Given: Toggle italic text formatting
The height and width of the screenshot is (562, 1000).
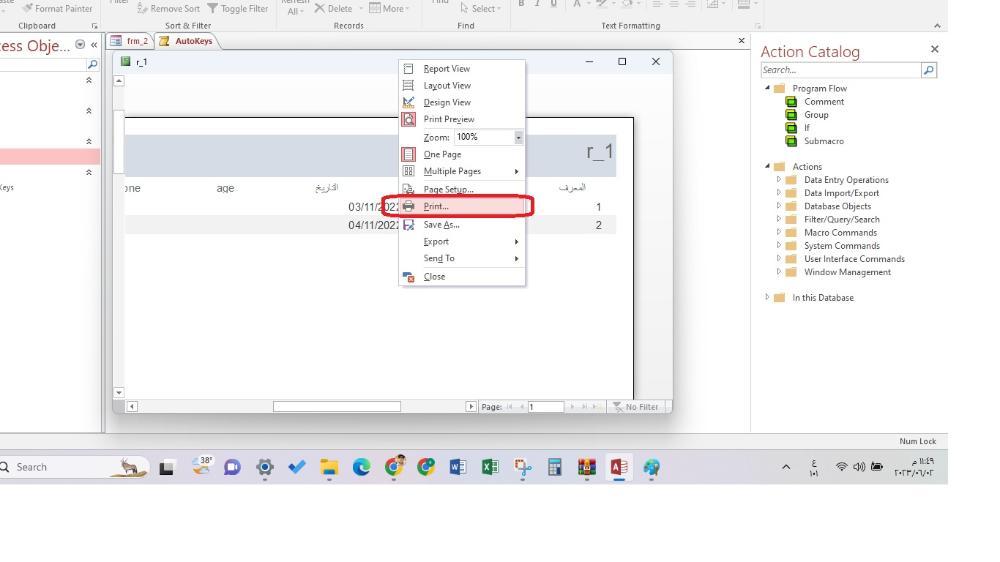Looking at the screenshot, I should point(537,4).
